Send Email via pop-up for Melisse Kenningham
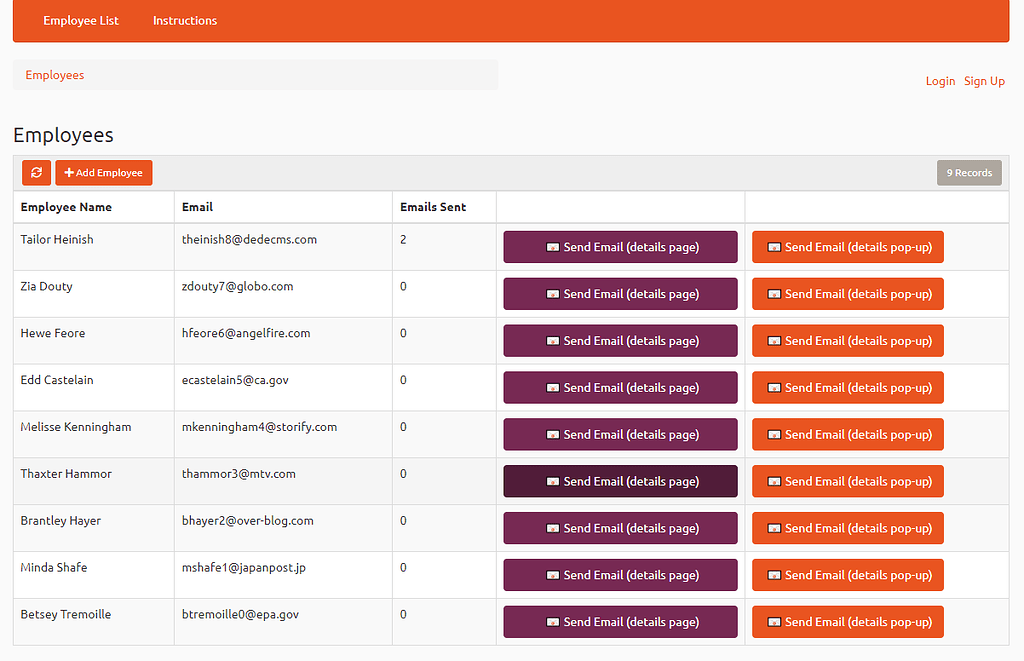Screen dimensions: 1024x661 point(847,434)
